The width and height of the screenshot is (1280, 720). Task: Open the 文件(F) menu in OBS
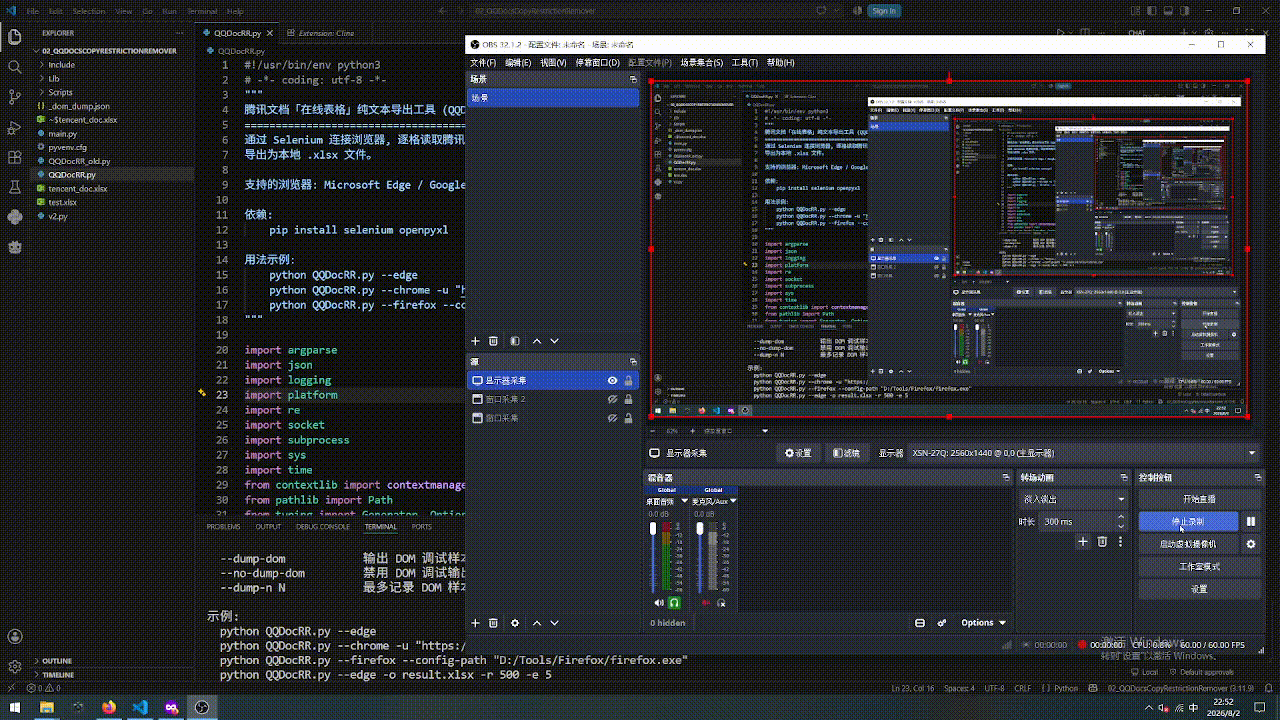(483, 62)
